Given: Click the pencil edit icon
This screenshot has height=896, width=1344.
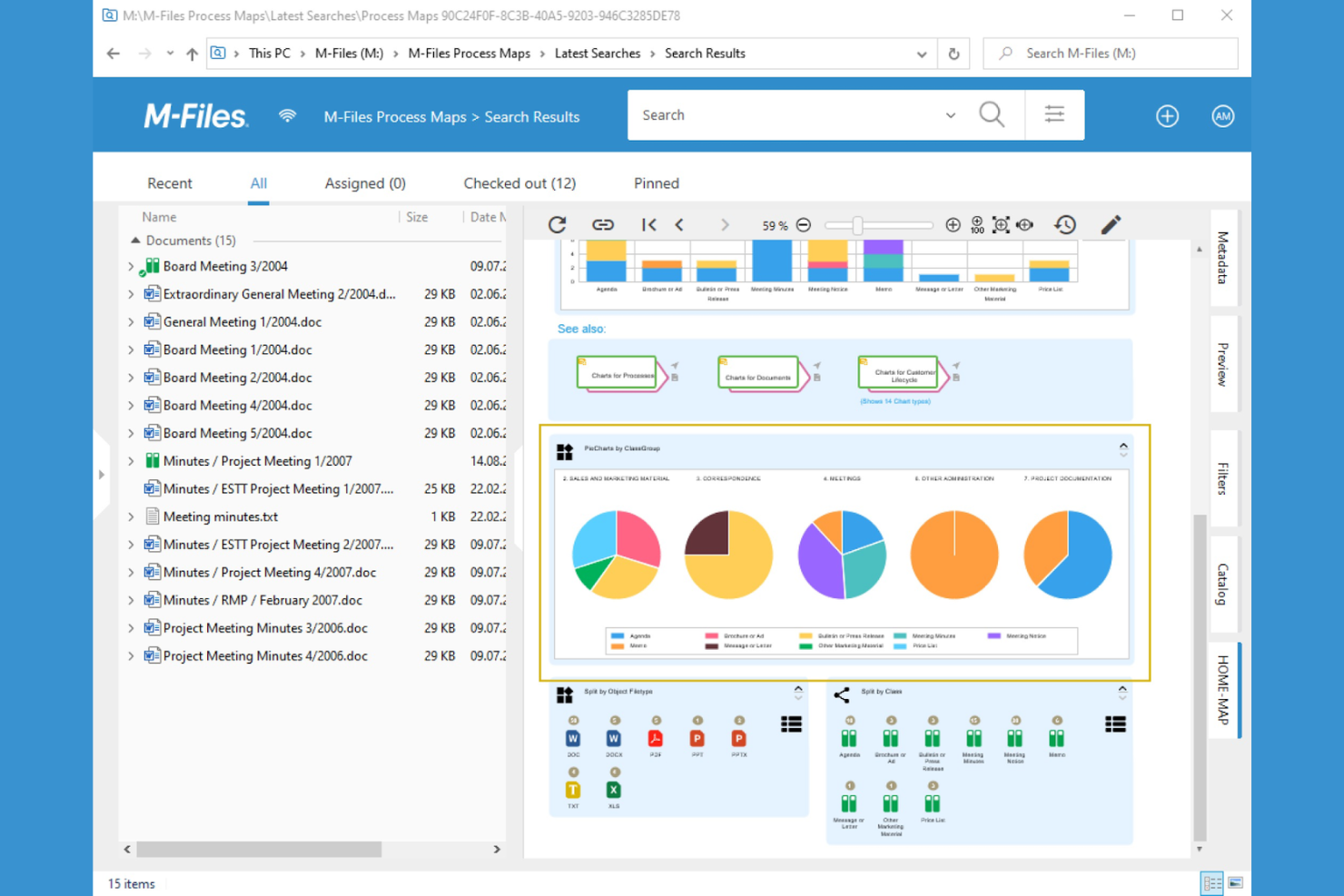Looking at the screenshot, I should (1112, 225).
